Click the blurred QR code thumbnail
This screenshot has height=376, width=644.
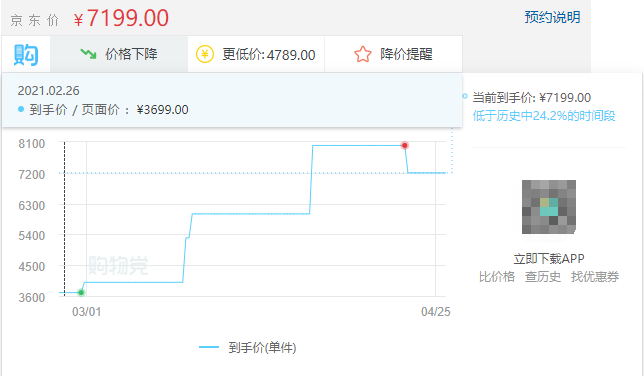(549, 207)
